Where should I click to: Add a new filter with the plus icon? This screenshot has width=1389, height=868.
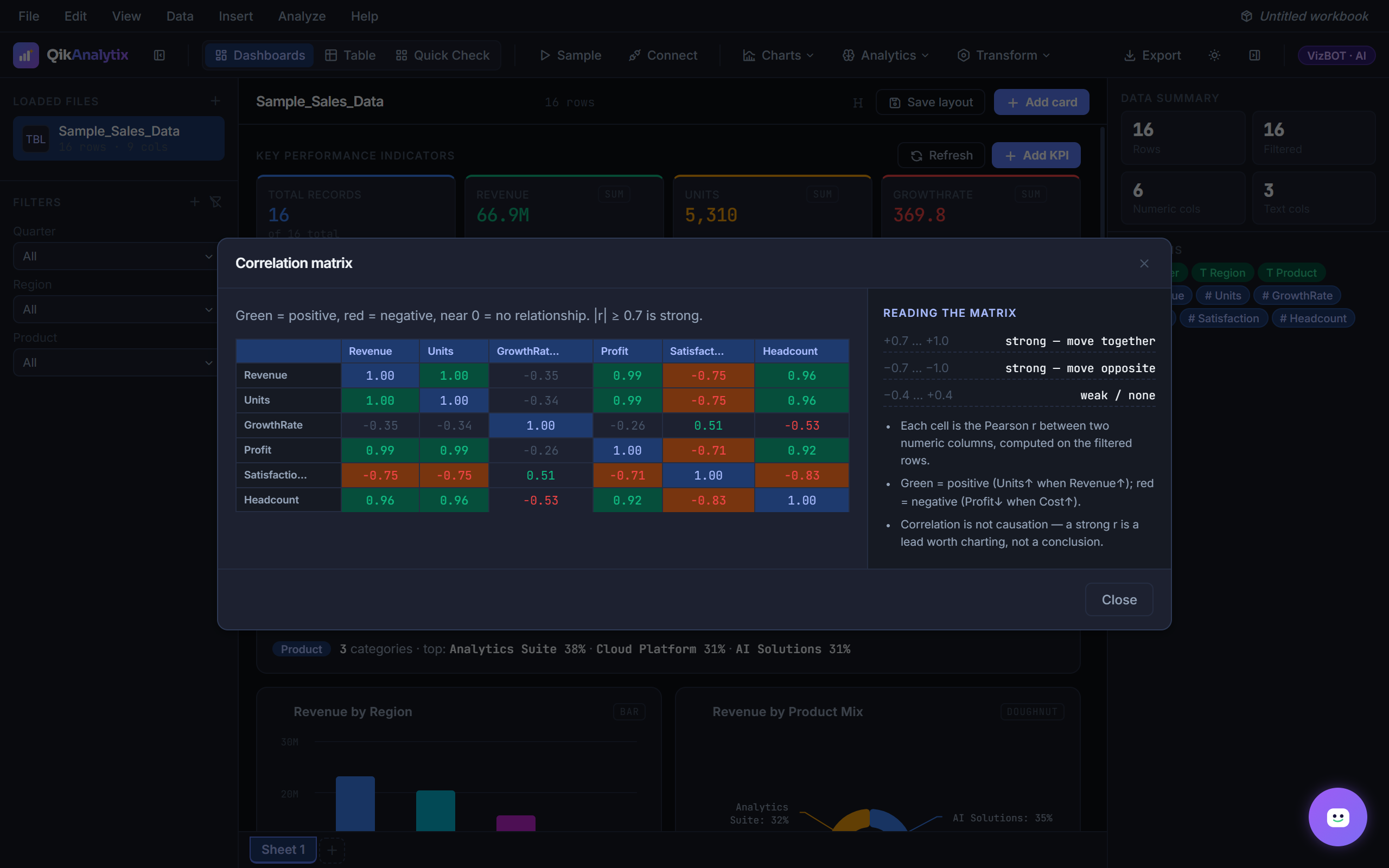(x=195, y=202)
